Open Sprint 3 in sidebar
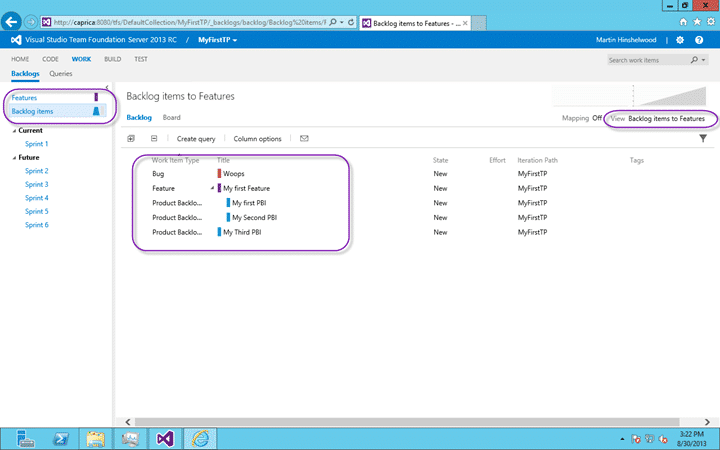 [x=37, y=184]
